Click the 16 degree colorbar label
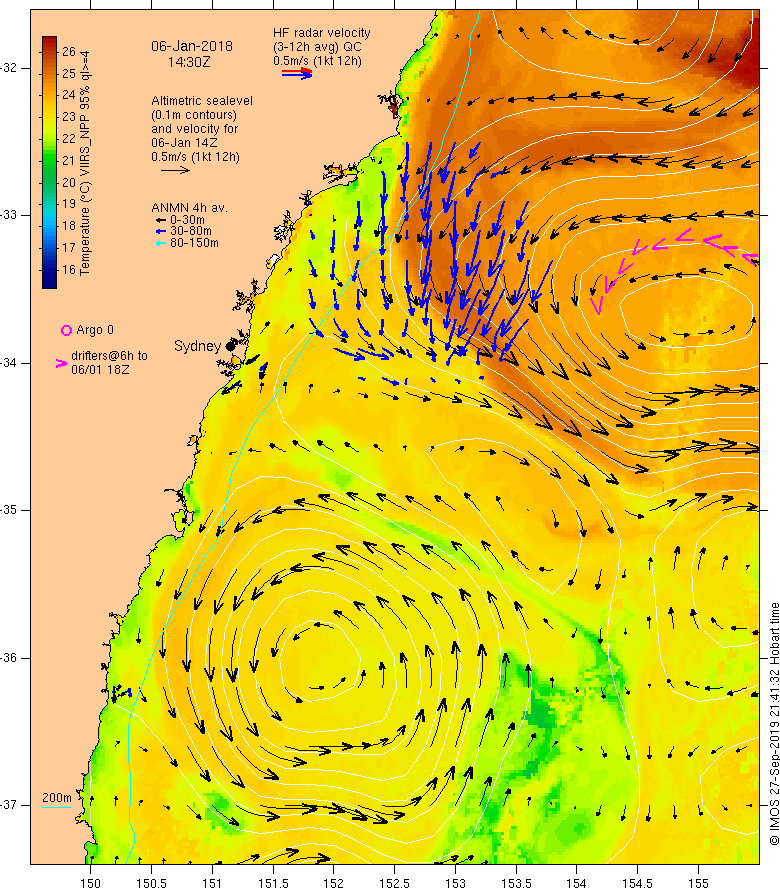 69,270
